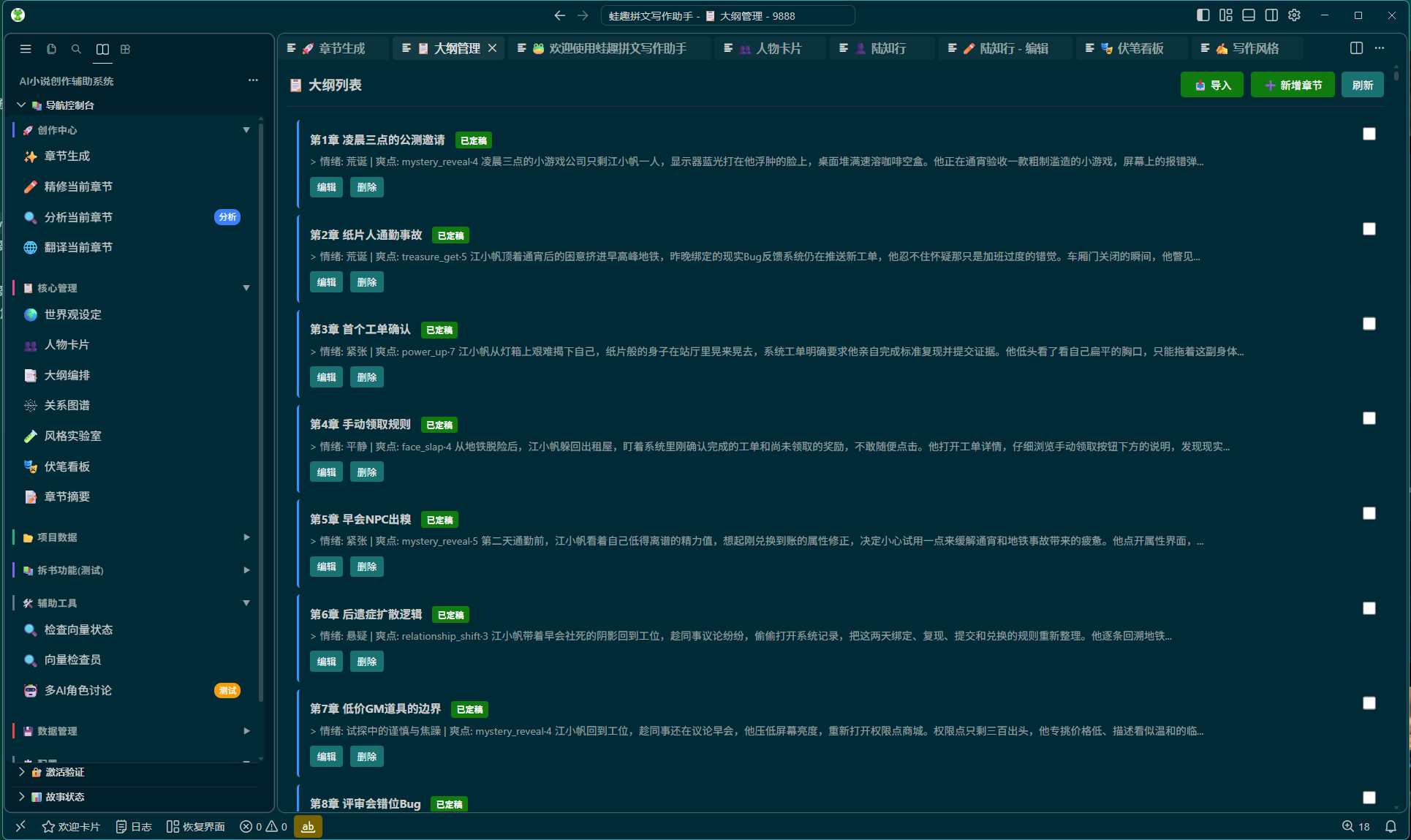This screenshot has width=1411, height=840.
Task: Click 编辑 for 第1章 凌晨三点的公测邀请
Action: 326,187
